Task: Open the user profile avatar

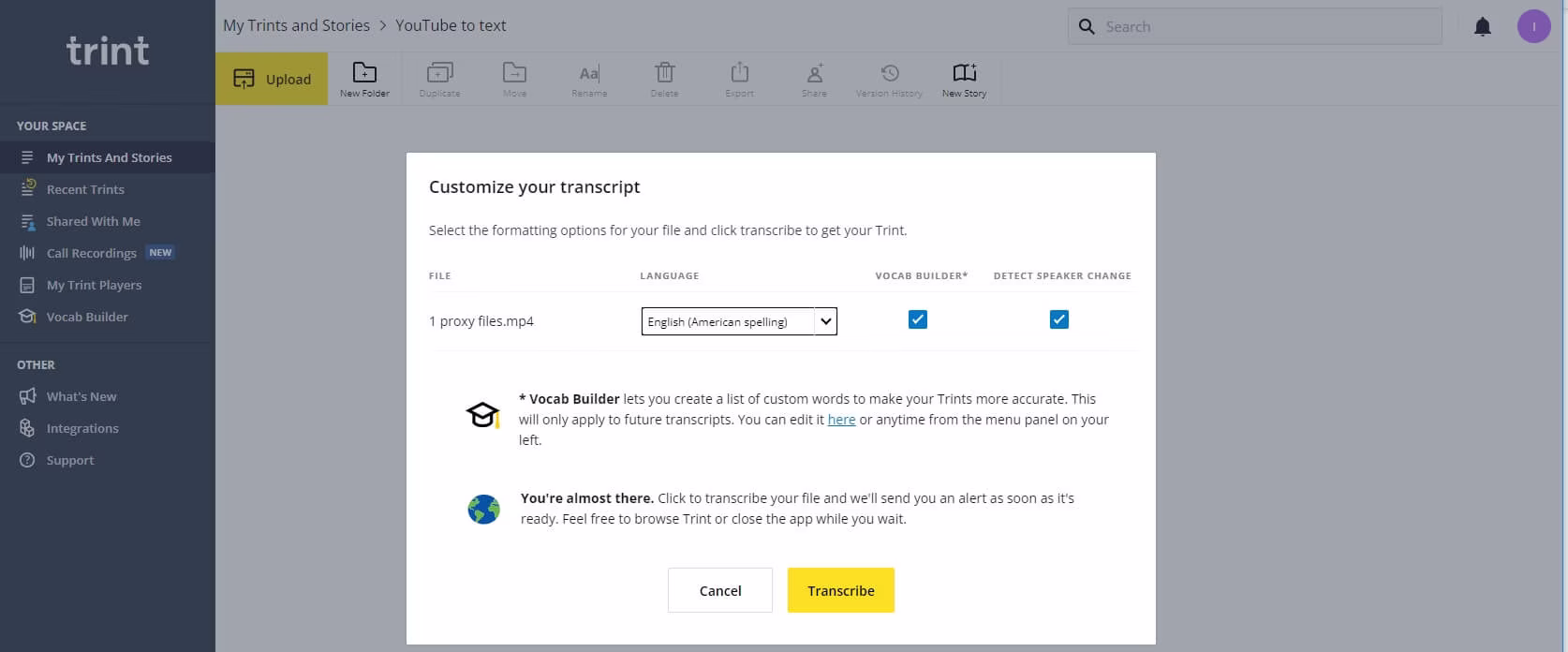Action: tap(1533, 27)
